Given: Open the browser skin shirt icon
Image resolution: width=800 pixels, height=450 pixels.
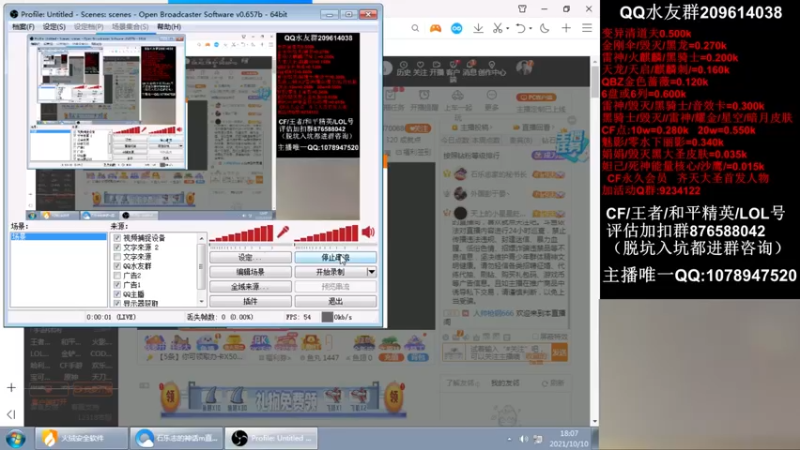Looking at the screenshot, I should [522, 9].
